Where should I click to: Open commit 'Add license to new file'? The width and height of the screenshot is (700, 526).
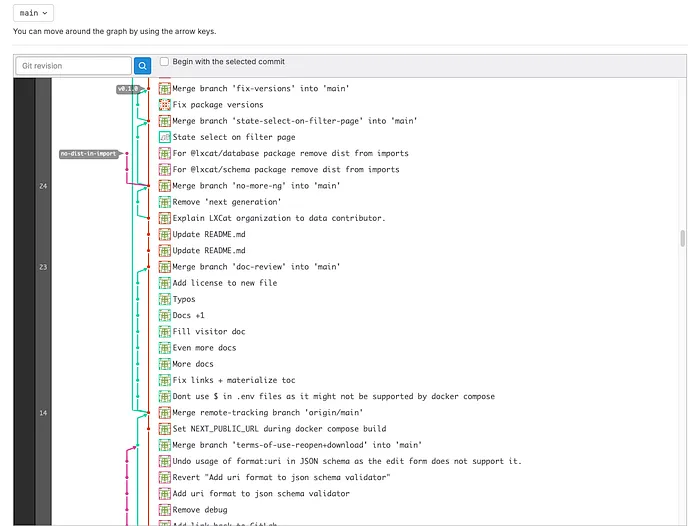(x=225, y=283)
